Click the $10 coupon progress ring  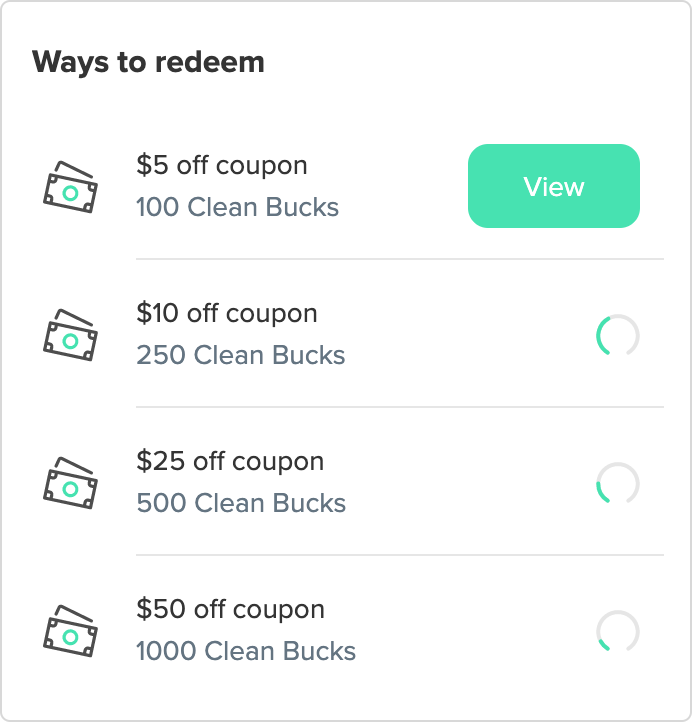pyautogui.click(x=617, y=335)
